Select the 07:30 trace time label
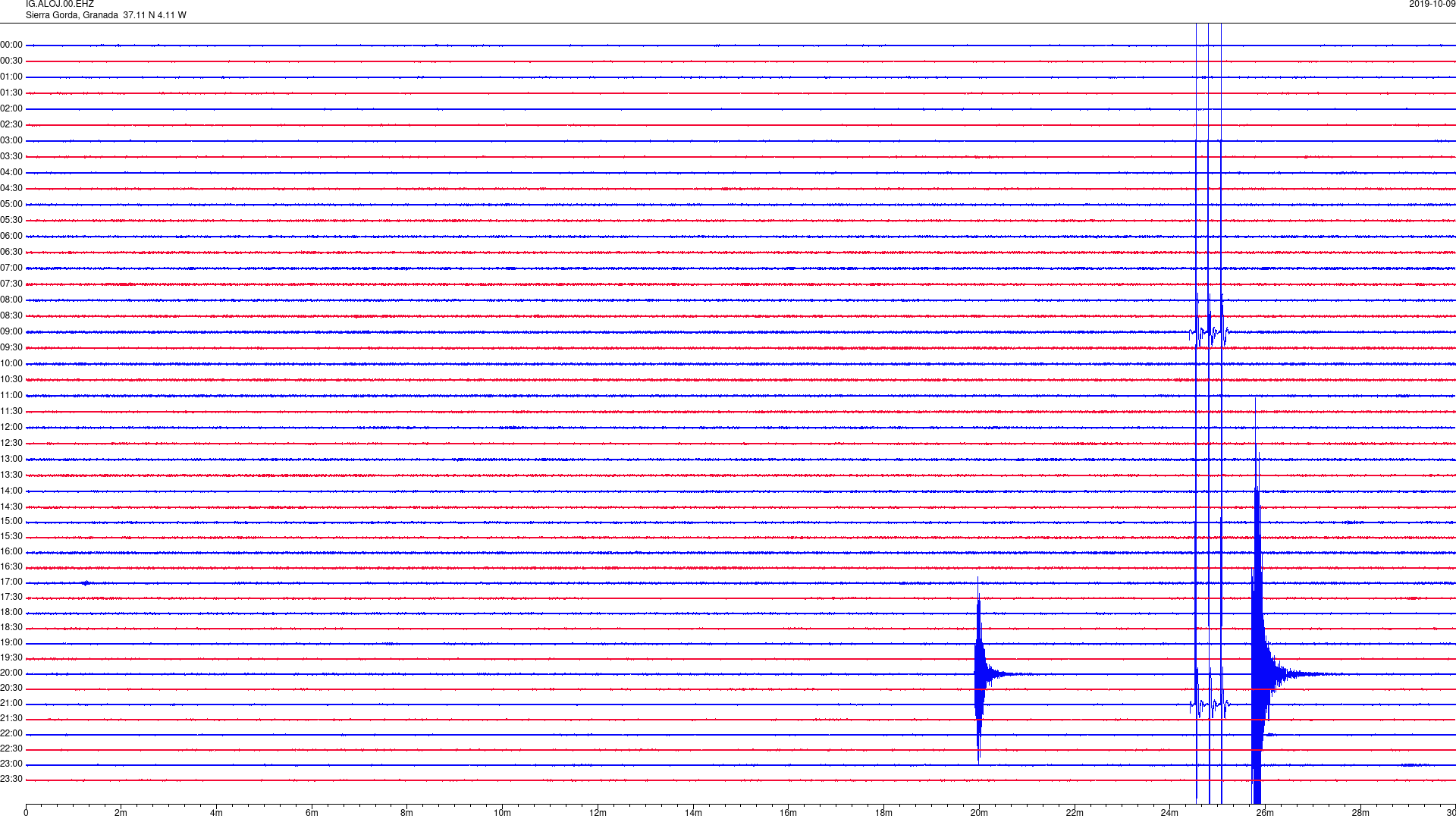Viewport: 1456px width, 819px height. [x=11, y=284]
